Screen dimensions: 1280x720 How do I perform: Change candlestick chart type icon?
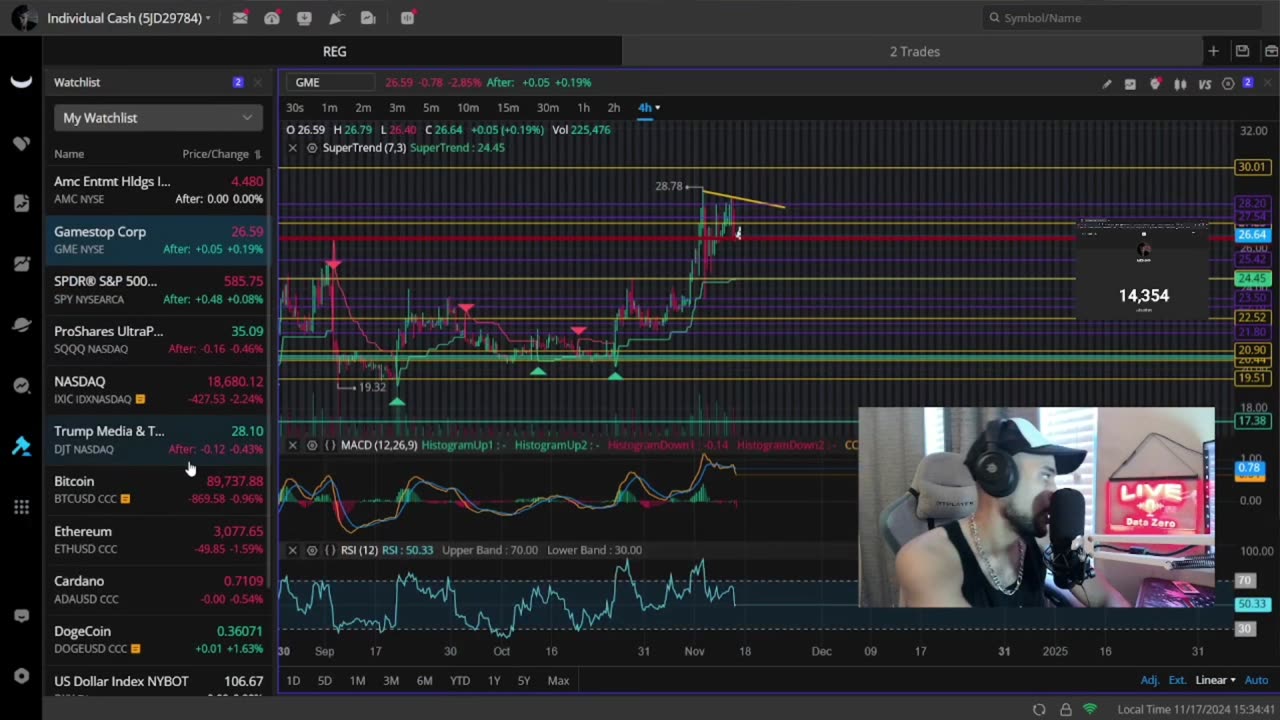[x=1180, y=84]
